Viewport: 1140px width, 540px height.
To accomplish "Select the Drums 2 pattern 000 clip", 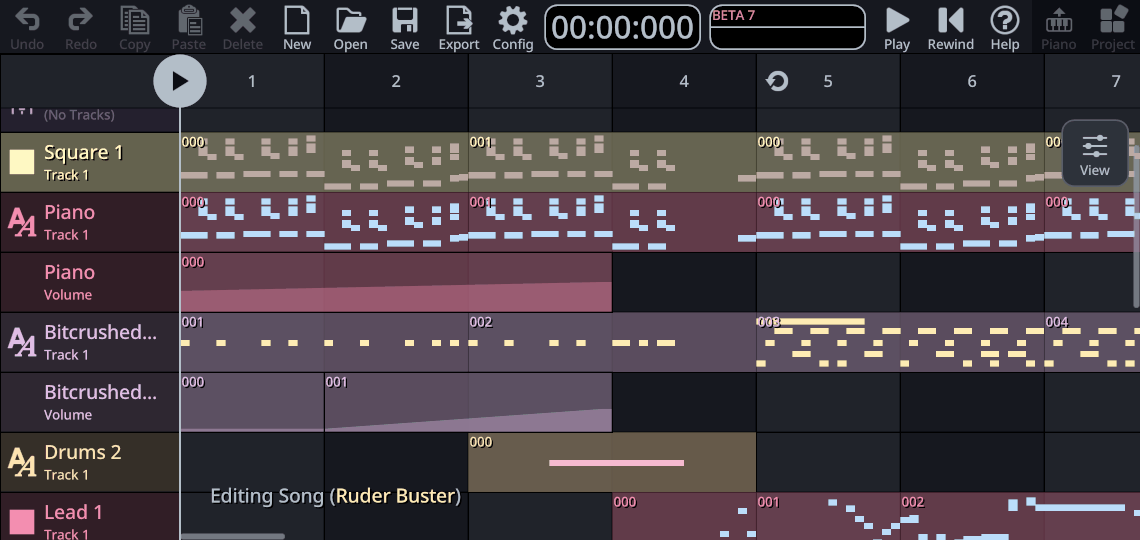I will point(611,462).
